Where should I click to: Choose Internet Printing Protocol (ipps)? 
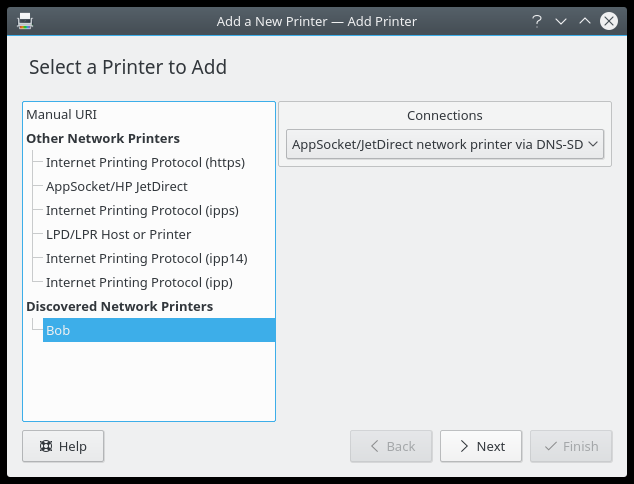tap(142, 211)
